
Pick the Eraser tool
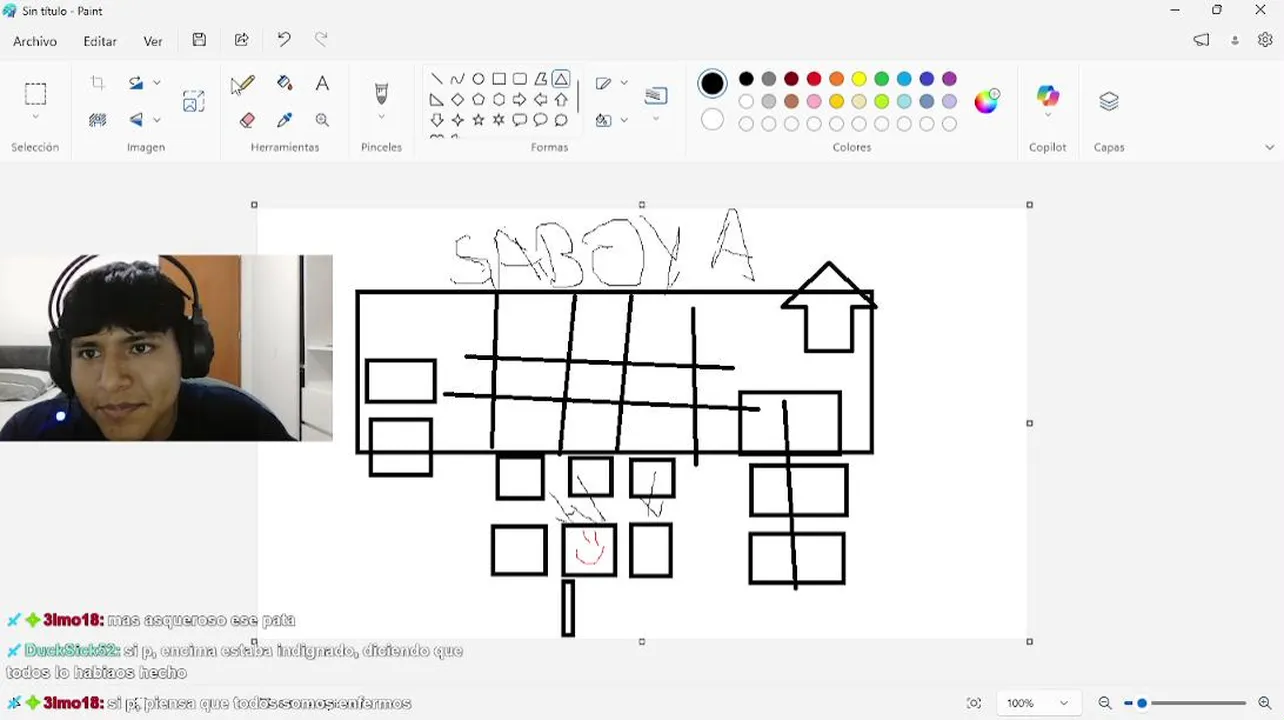(x=247, y=120)
